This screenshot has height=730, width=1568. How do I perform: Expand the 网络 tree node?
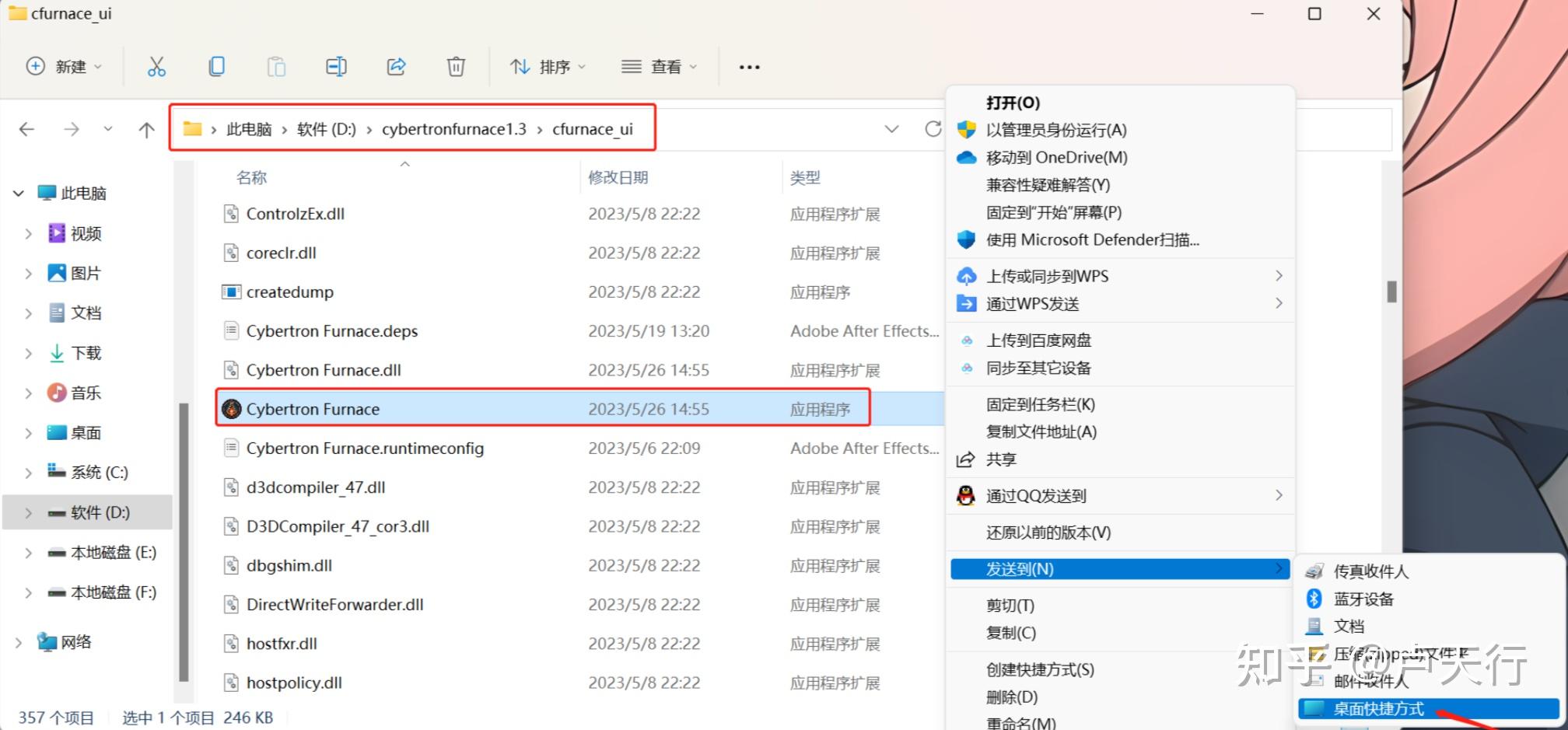click(x=19, y=642)
